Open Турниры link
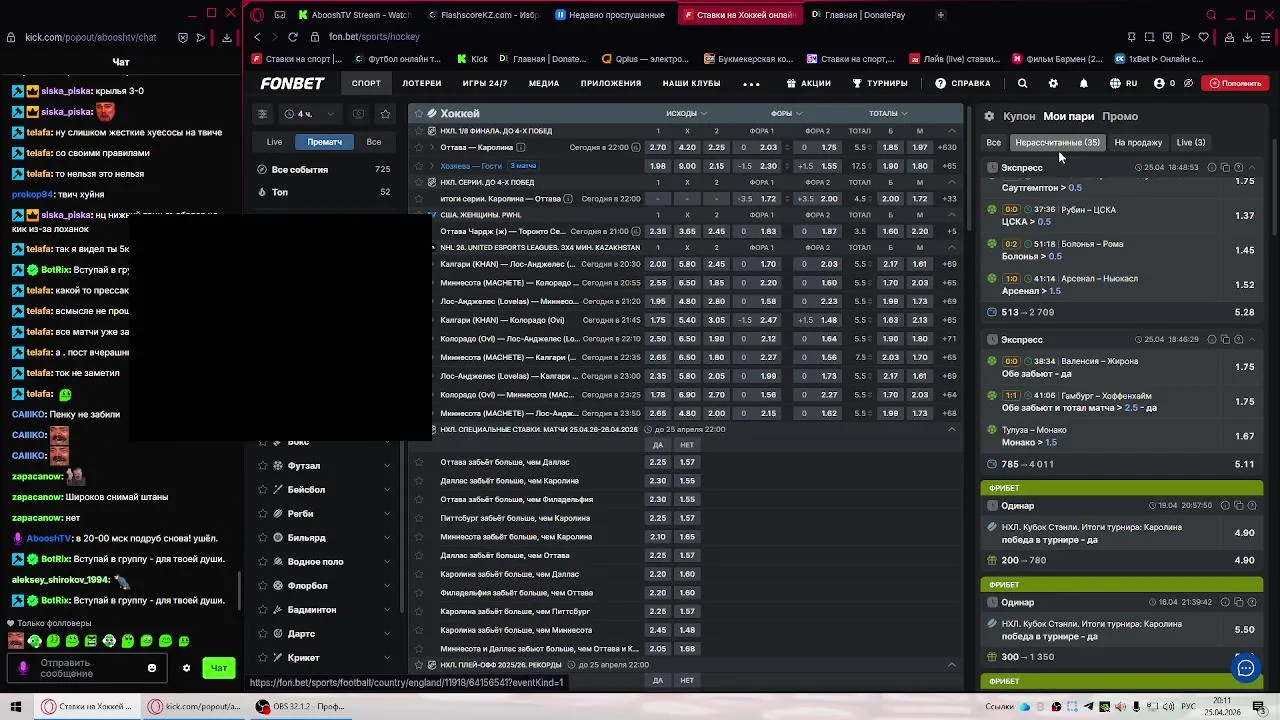The width and height of the screenshot is (1280, 720). point(880,84)
